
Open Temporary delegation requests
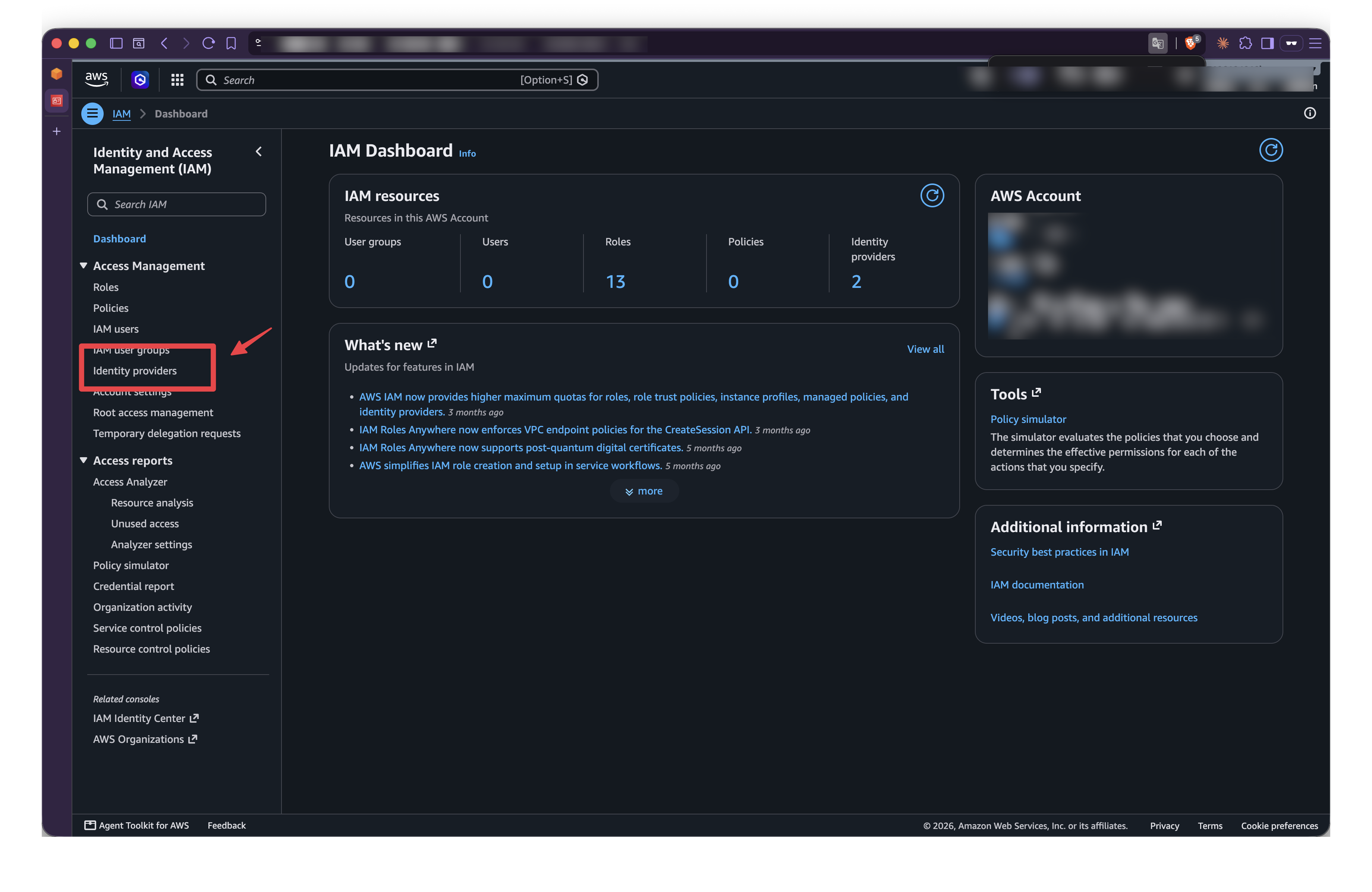(167, 433)
